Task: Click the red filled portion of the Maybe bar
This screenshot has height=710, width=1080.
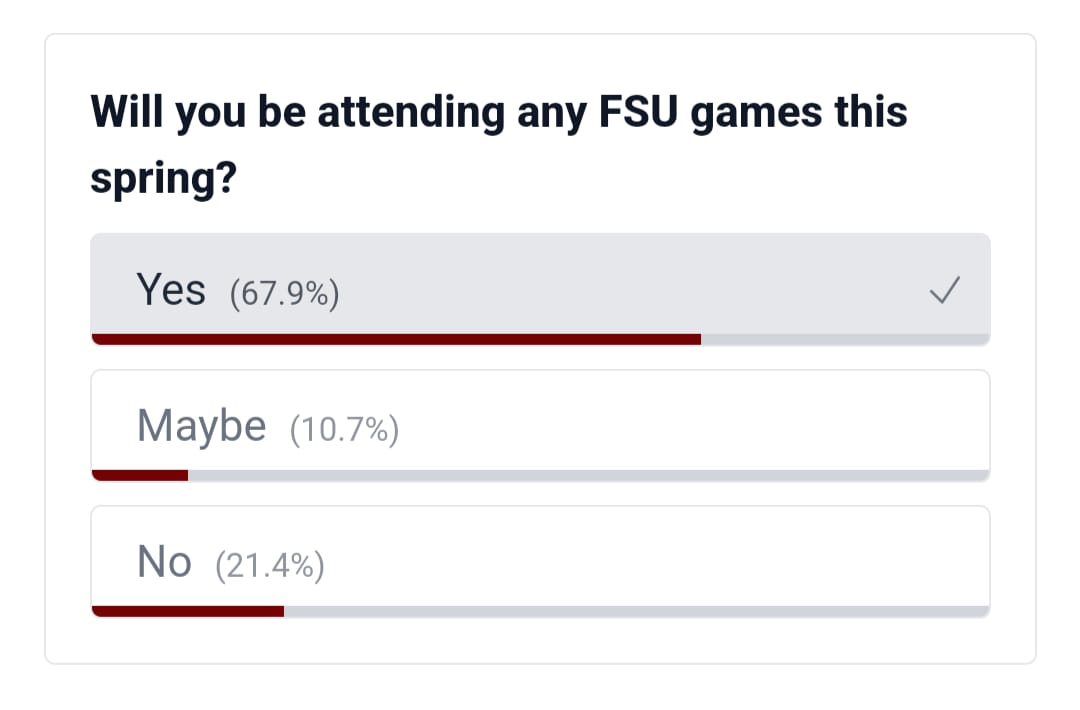Action: click(140, 475)
